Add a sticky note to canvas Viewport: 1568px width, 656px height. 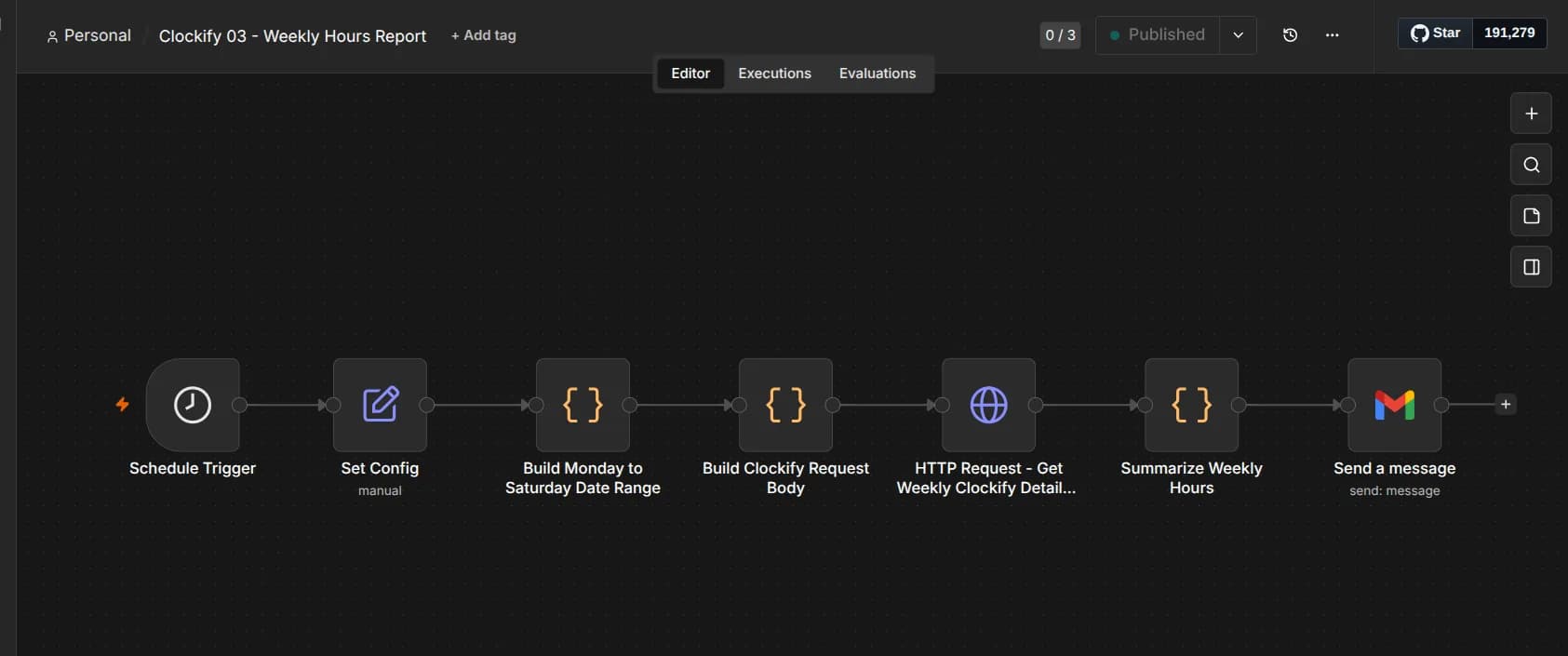point(1531,216)
